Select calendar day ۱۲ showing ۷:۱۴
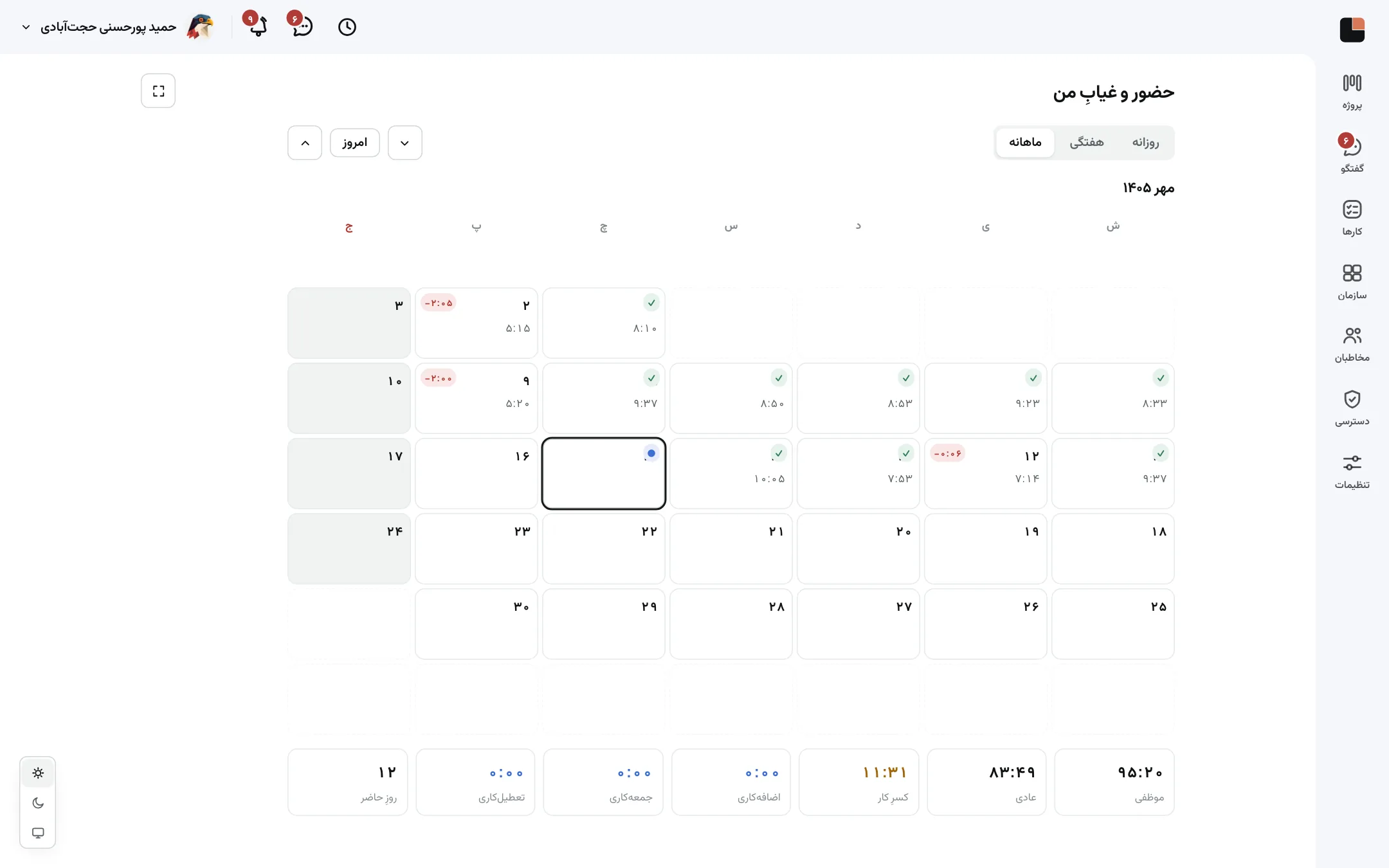 point(986,473)
